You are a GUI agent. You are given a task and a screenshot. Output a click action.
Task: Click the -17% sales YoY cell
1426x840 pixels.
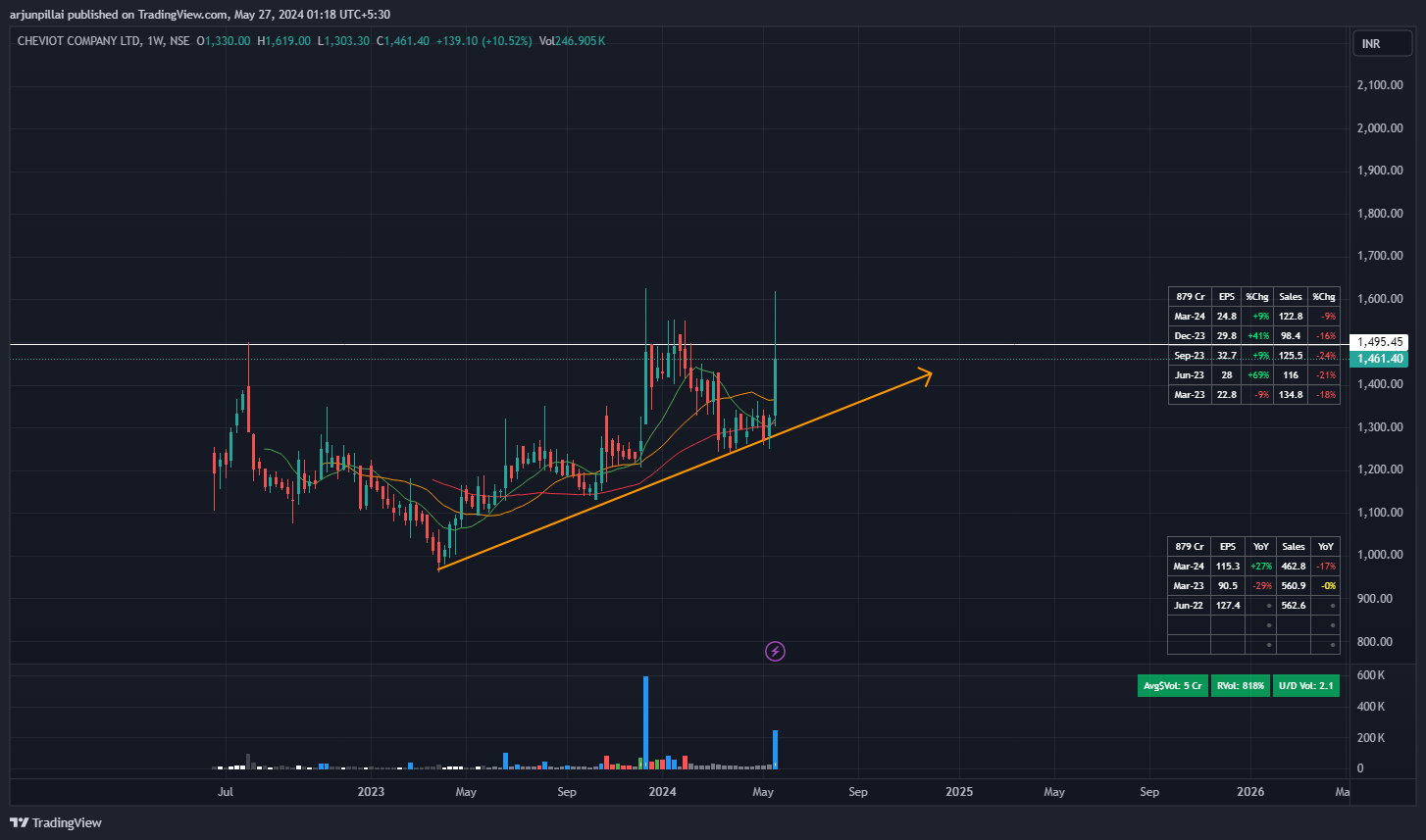coord(1326,566)
